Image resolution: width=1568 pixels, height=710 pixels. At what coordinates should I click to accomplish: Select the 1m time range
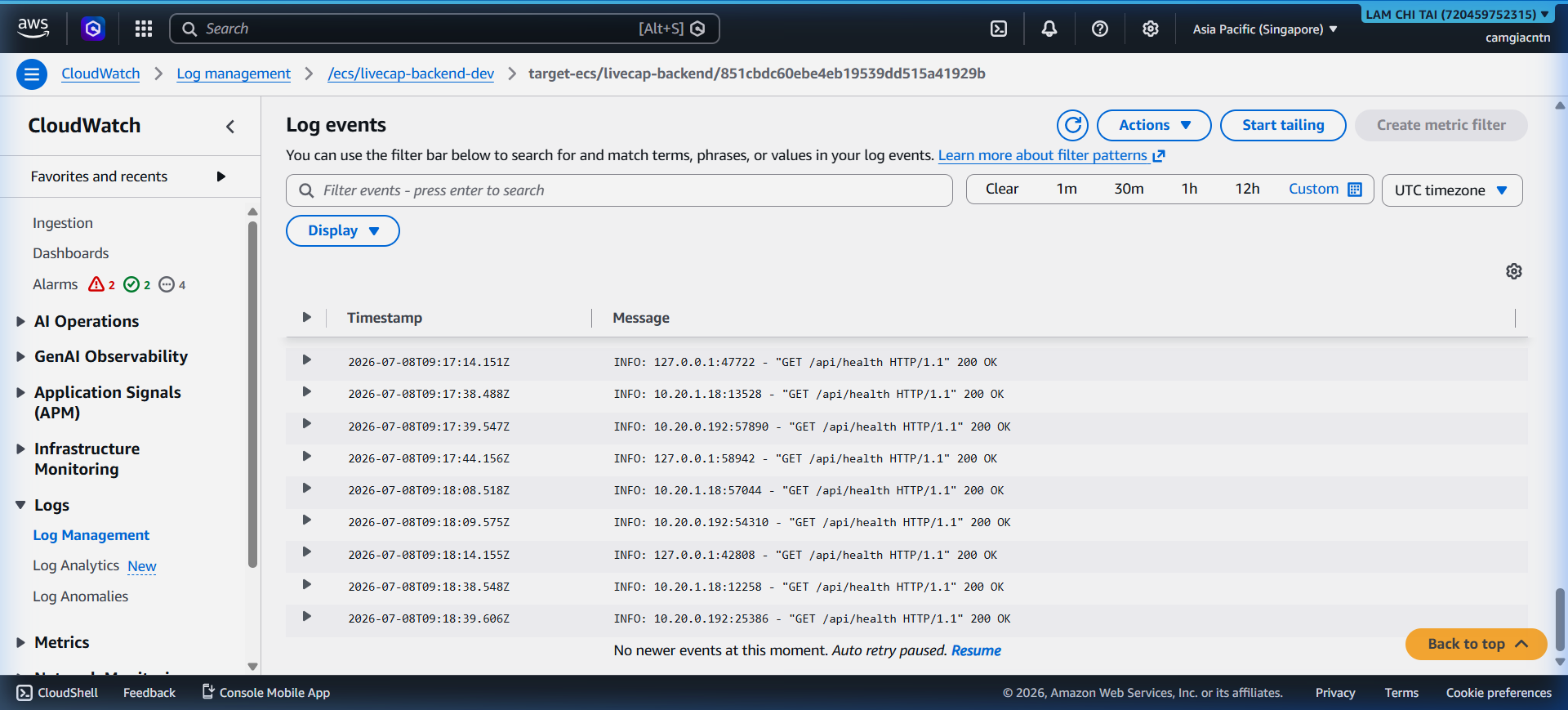pyautogui.click(x=1067, y=189)
